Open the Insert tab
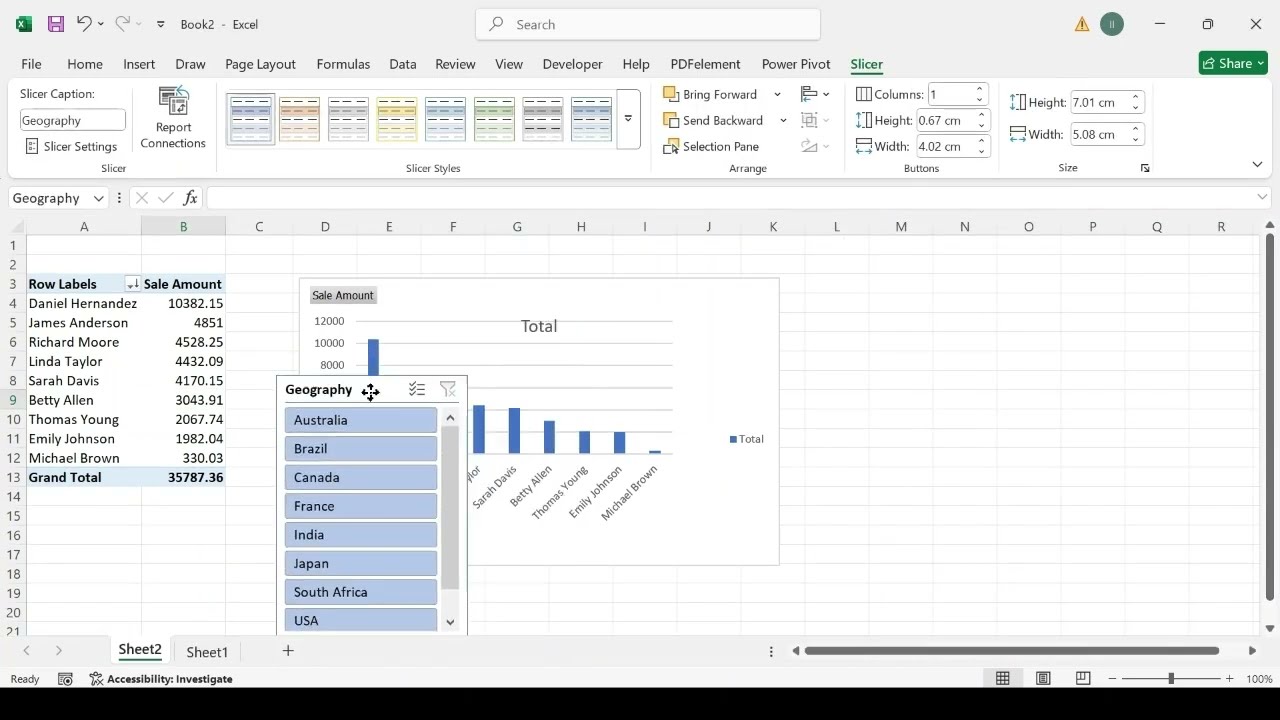This screenshot has height=720, width=1280. click(139, 64)
